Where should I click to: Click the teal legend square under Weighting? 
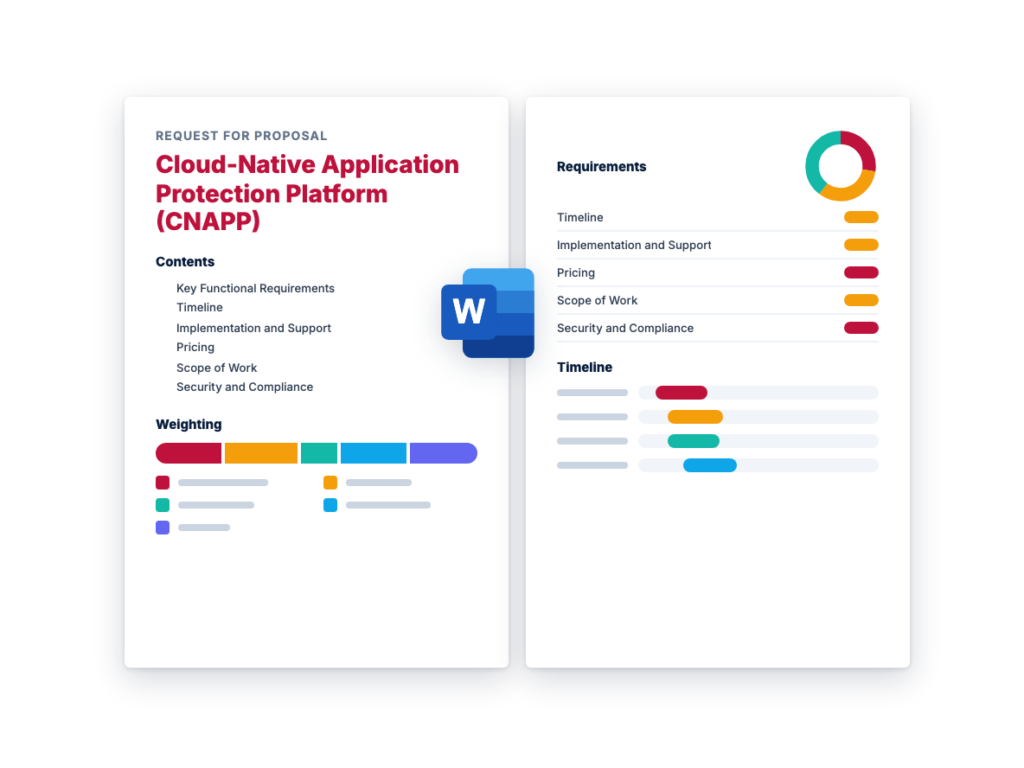(163, 505)
